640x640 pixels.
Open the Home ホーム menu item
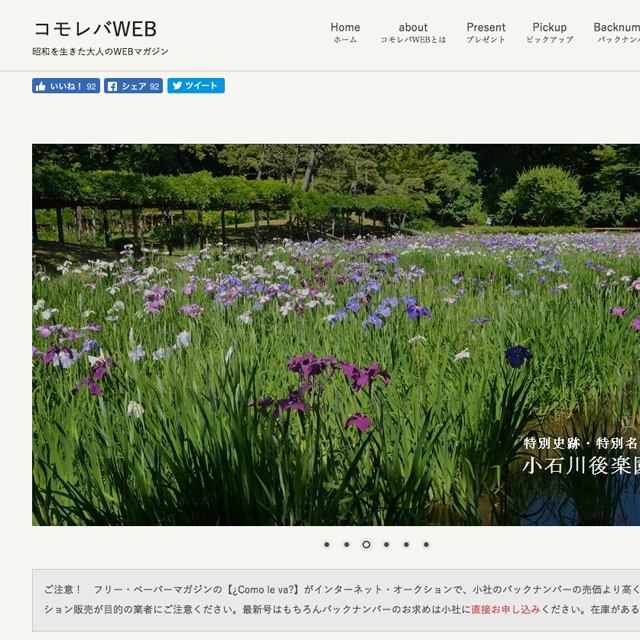tap(345, 33)
